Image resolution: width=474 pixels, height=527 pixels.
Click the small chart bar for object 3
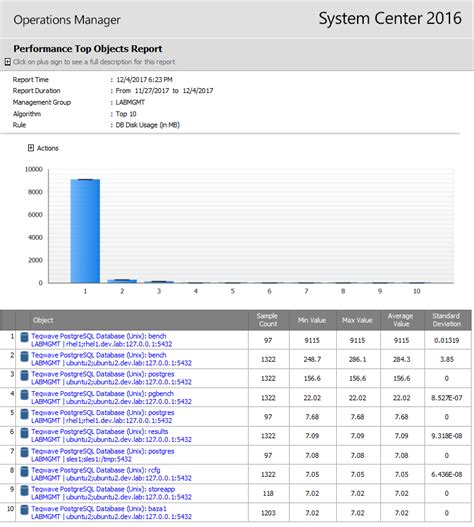159,282
